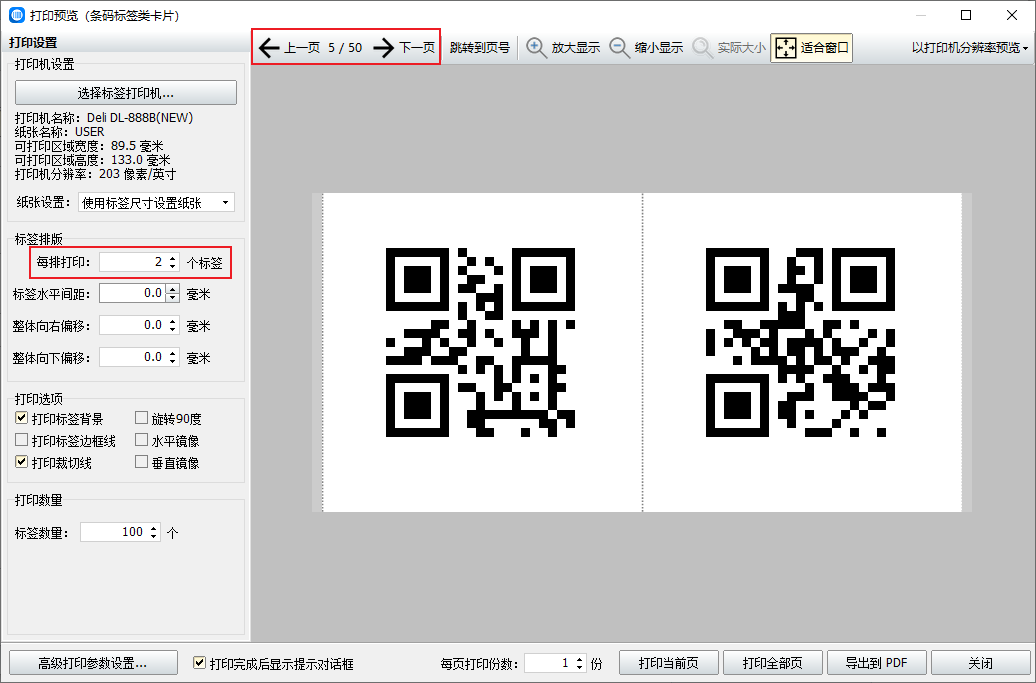
Task: Click the zoom in magnifier icon
Action: tap(536, 48)
